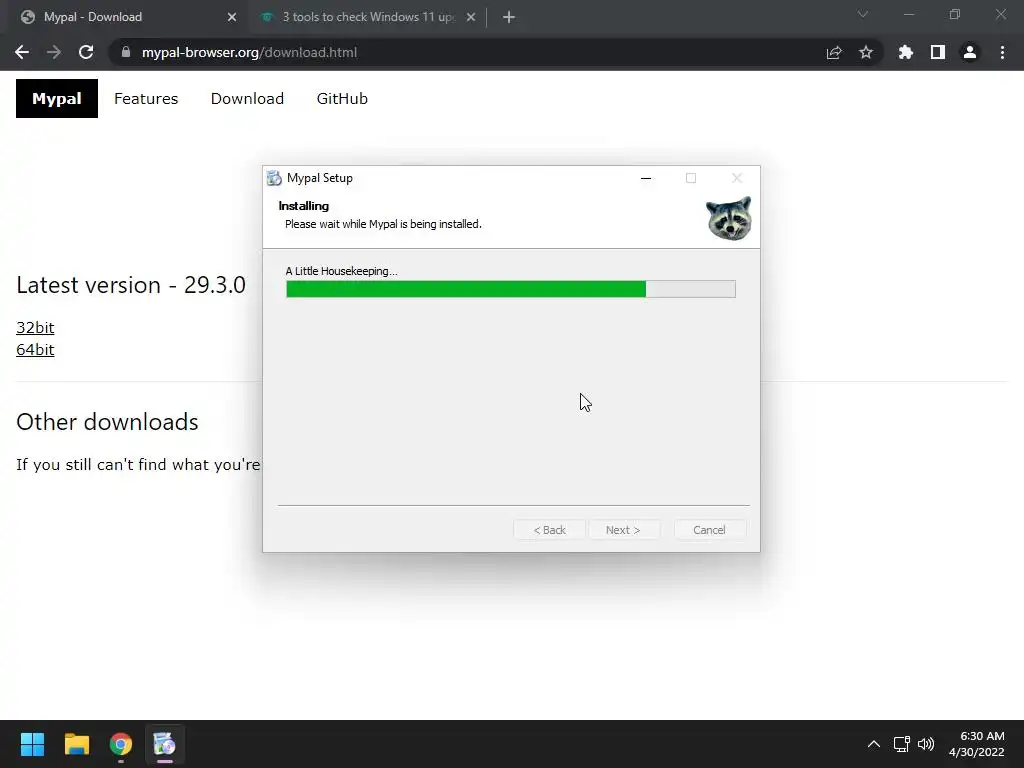Click the Chrome taskbar icon
Viewport: 1024px width, 768px height.
point(121,744)
